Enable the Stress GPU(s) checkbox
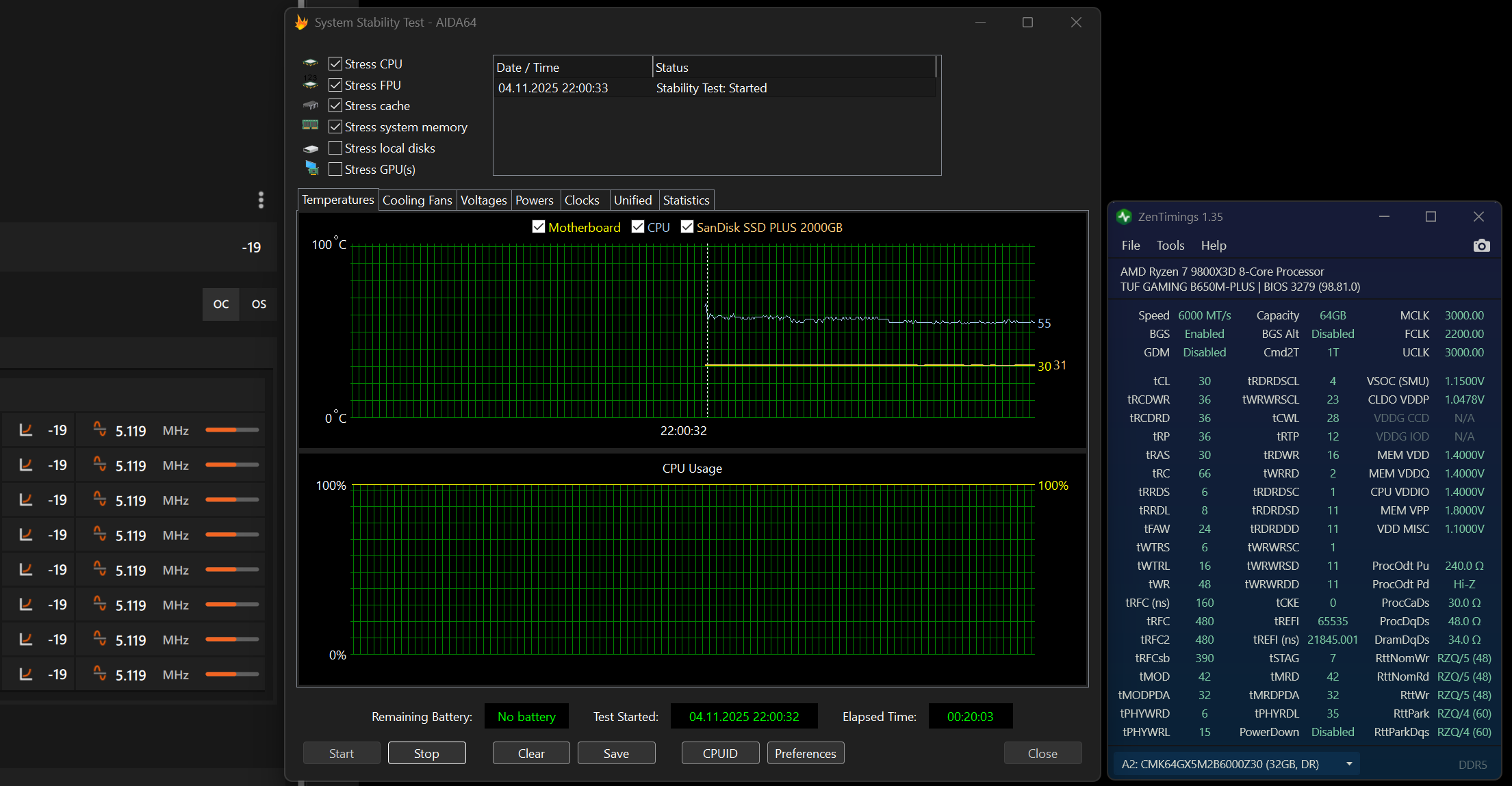 point(335,170)
